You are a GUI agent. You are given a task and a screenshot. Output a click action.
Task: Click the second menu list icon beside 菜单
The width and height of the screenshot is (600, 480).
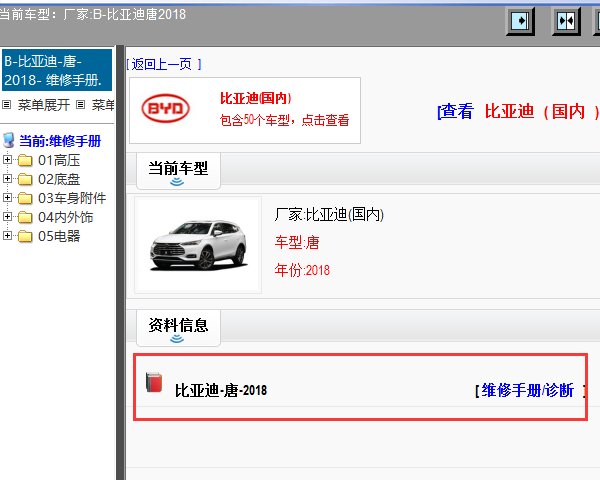pos(80,104)
